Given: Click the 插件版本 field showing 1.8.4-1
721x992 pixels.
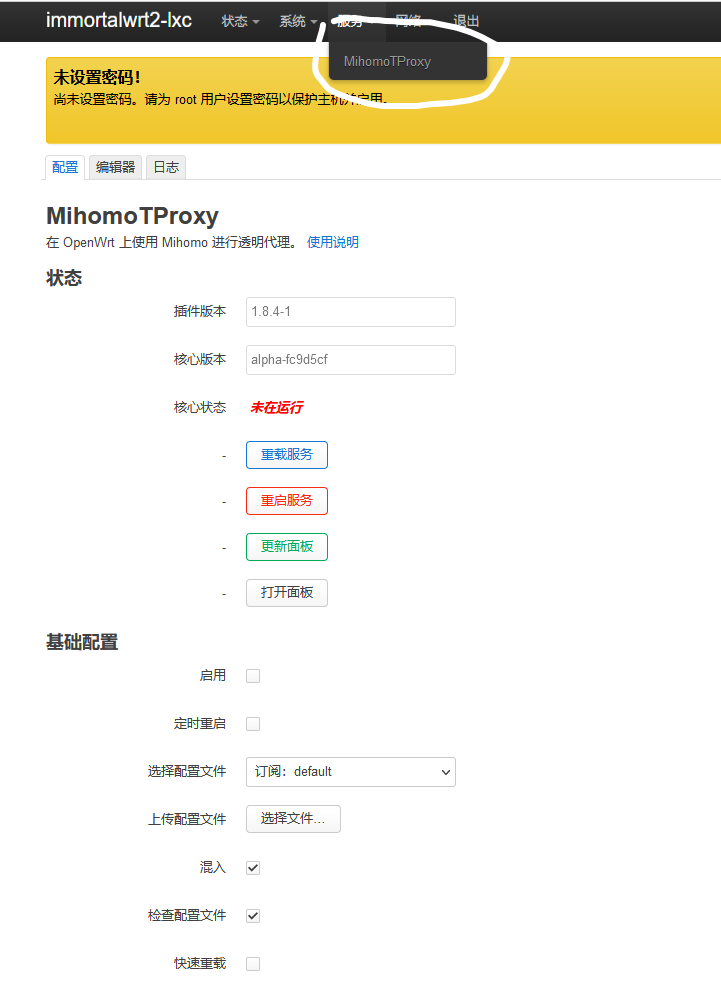Looking at the screenshot, I should tap(350, 312).
